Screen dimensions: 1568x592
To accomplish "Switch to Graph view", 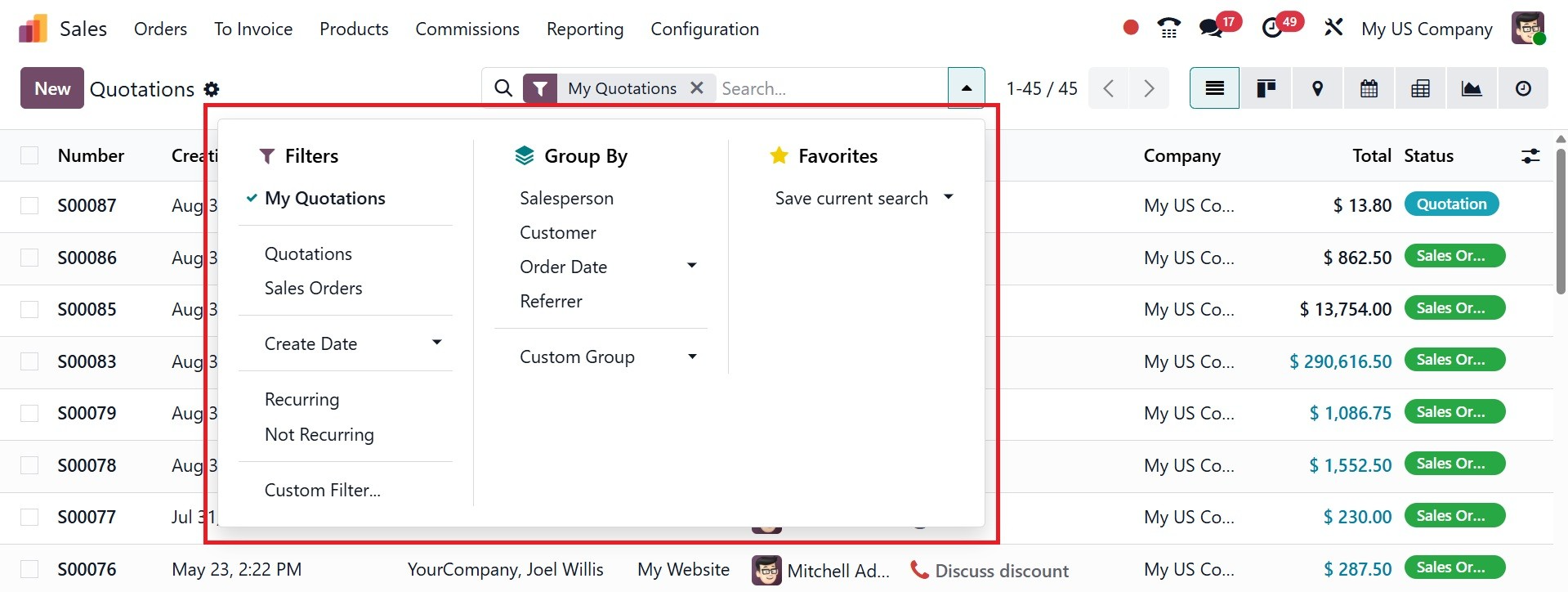I will pyautogui.click(x=1472, y=88).
